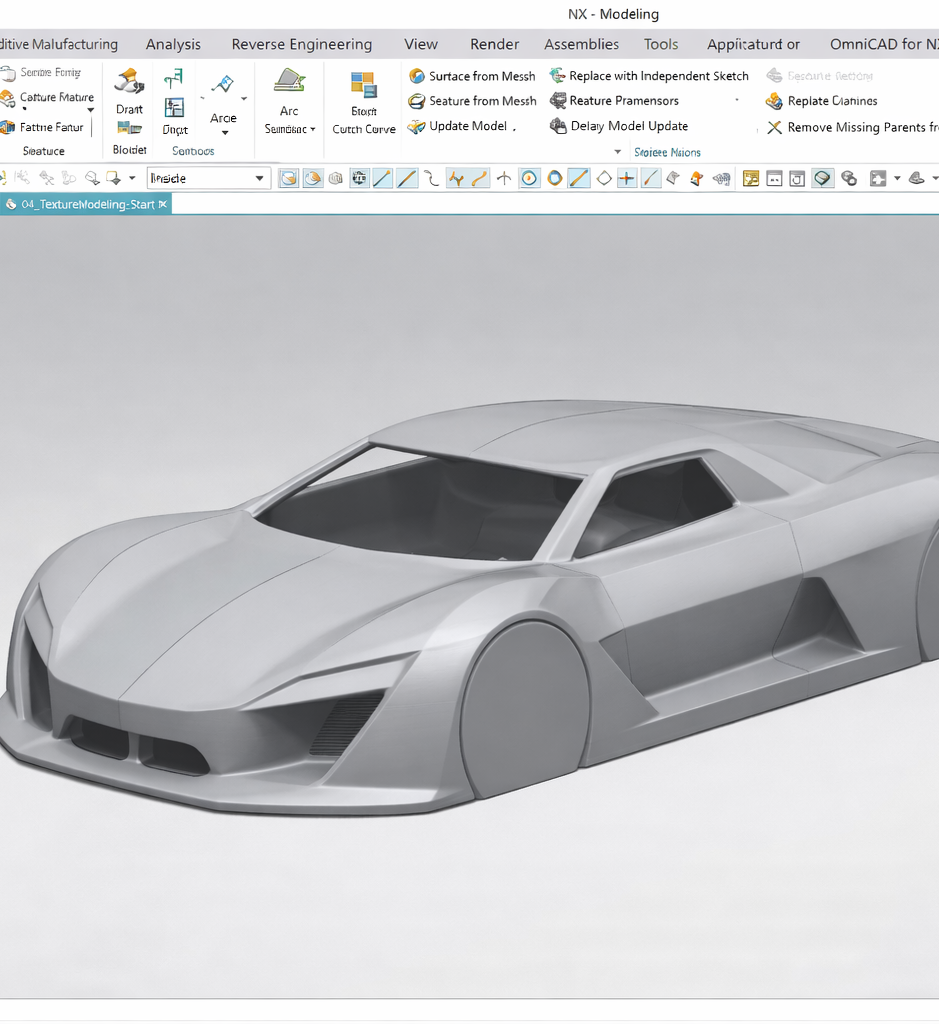Screen dimensions: 939x1024
Task: Toggle the cross-shaped intersection snap button
Action: [x=626, y=179]
